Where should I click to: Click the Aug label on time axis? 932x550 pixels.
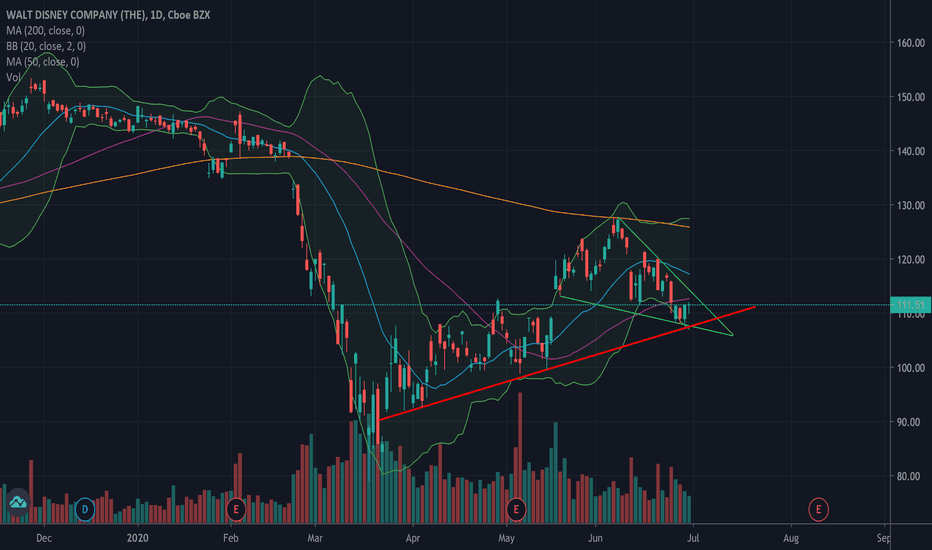tap(791, 538)
